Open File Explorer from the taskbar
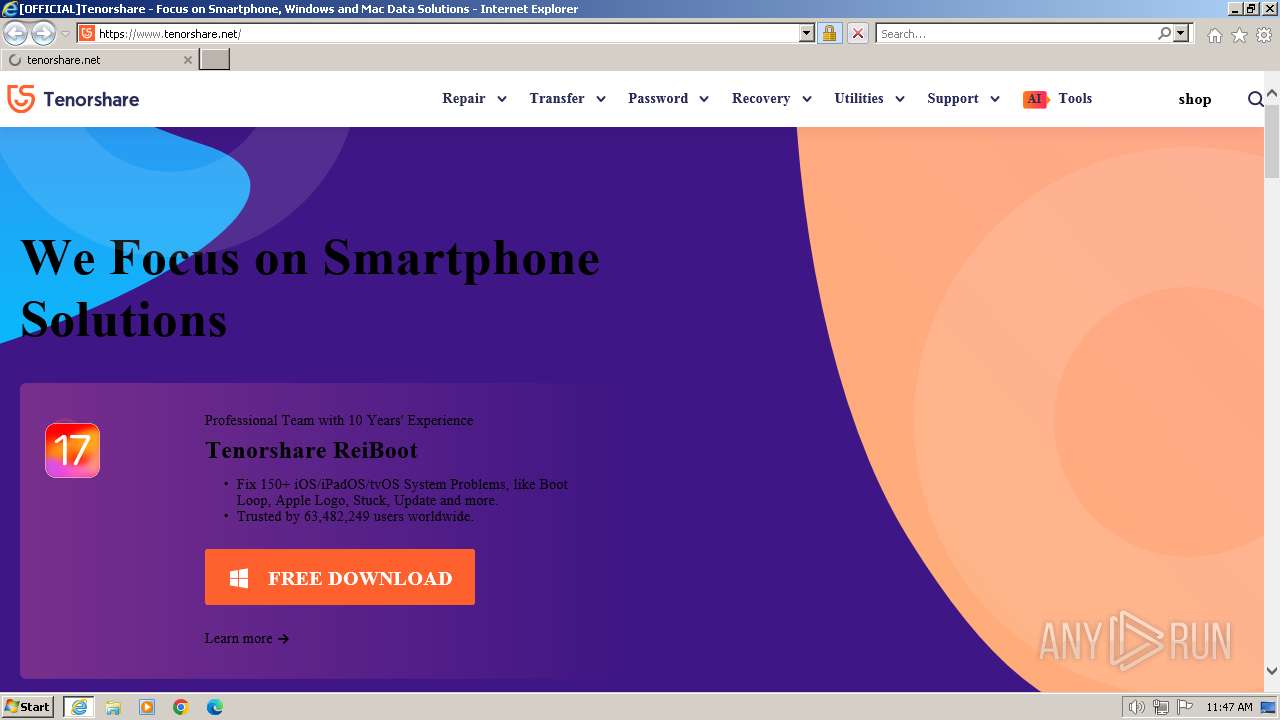The image size is (1280, 720). point(113,707)
